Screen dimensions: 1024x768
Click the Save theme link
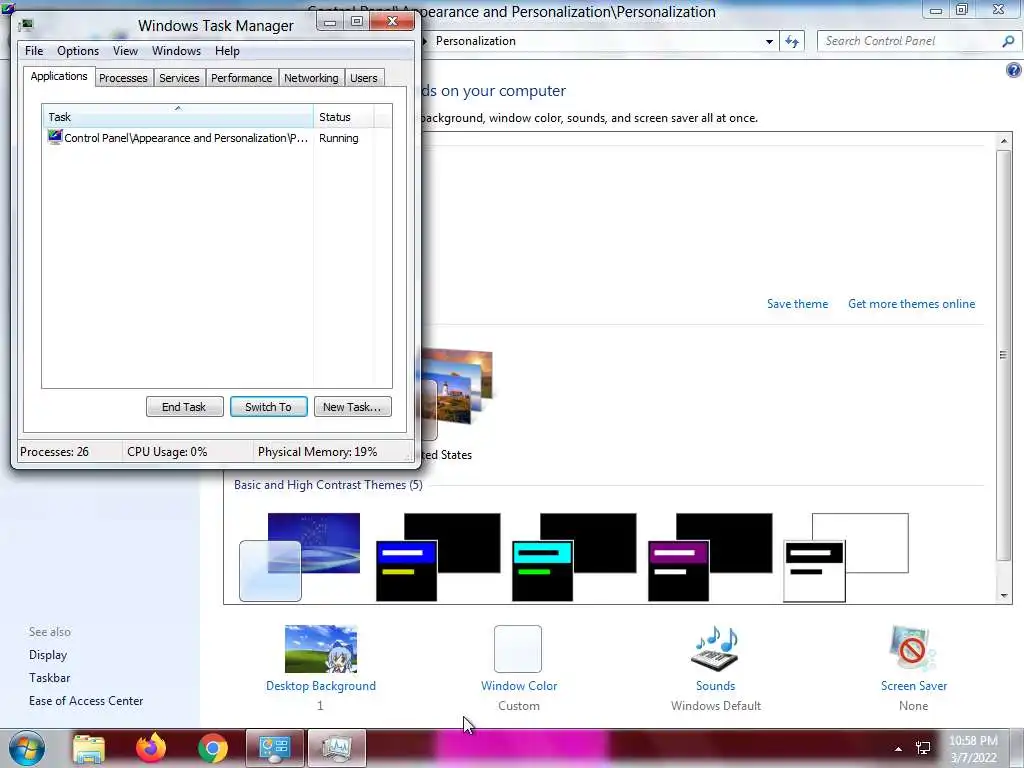pos(797,304)
